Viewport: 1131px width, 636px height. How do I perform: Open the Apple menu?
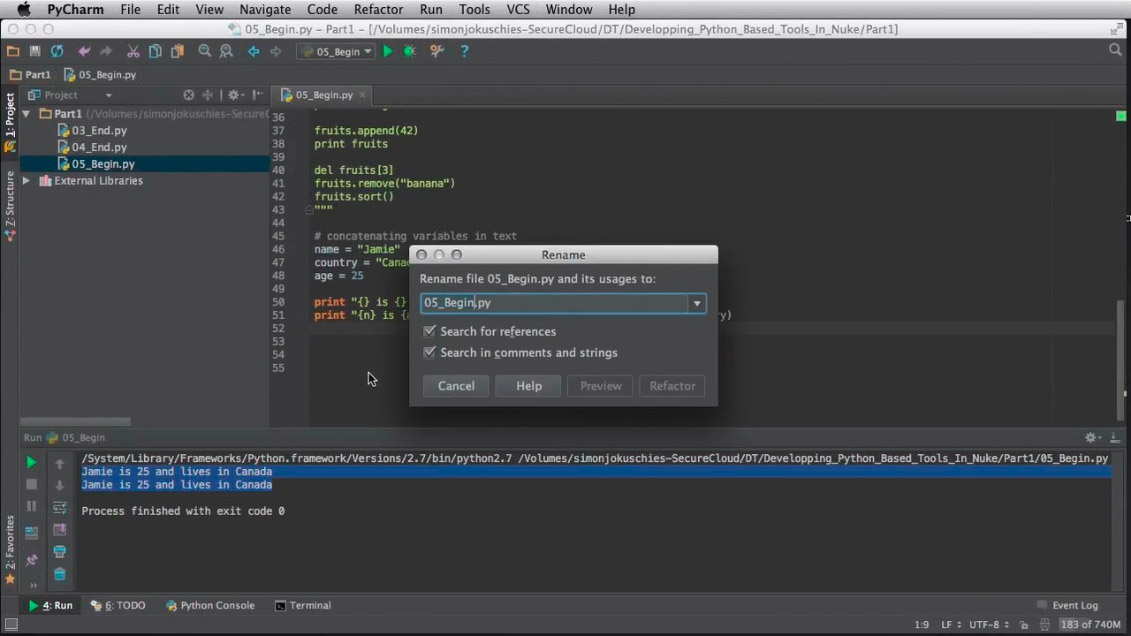point(24,9)
